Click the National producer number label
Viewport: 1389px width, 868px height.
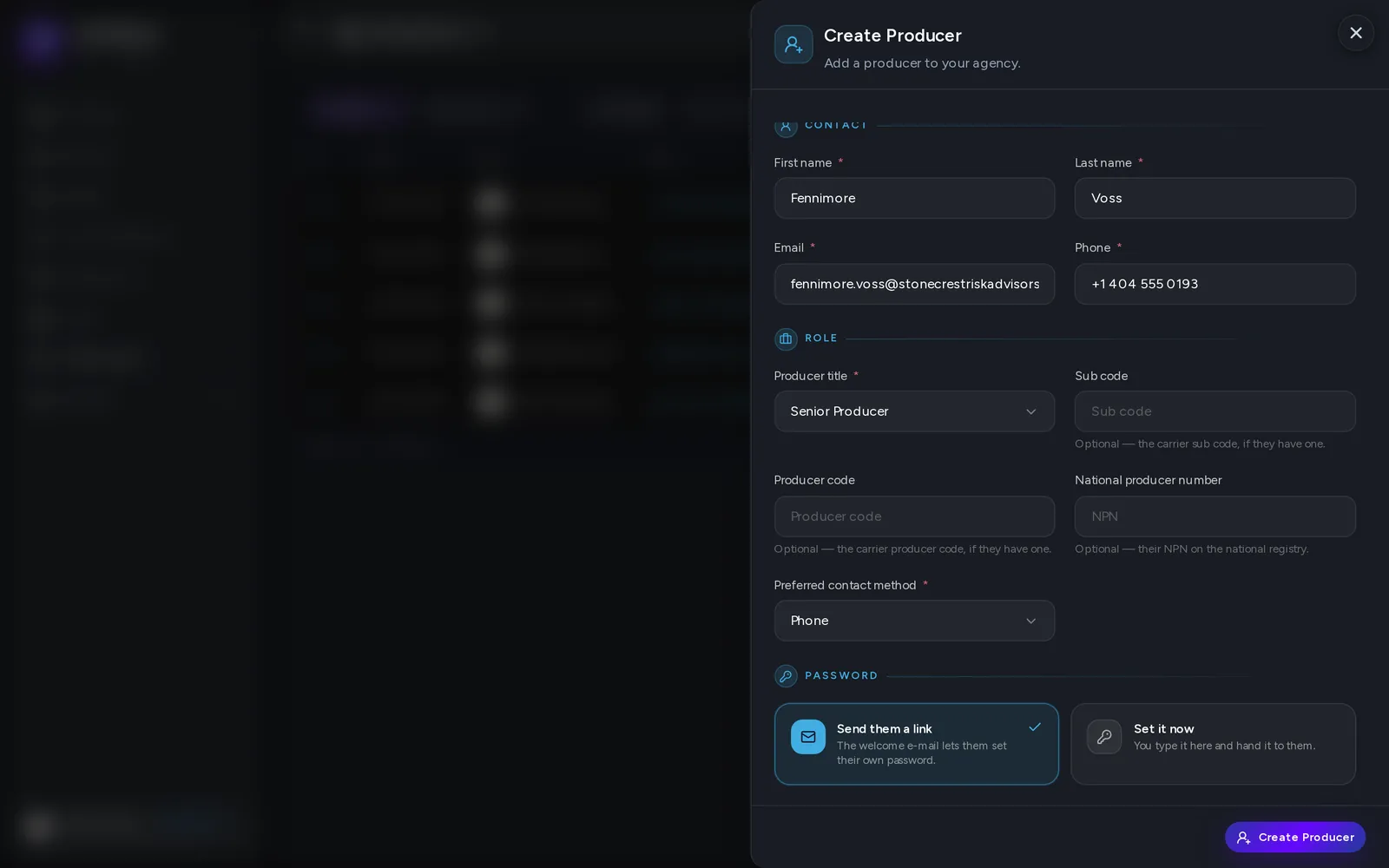click(x=1148, y=480)
